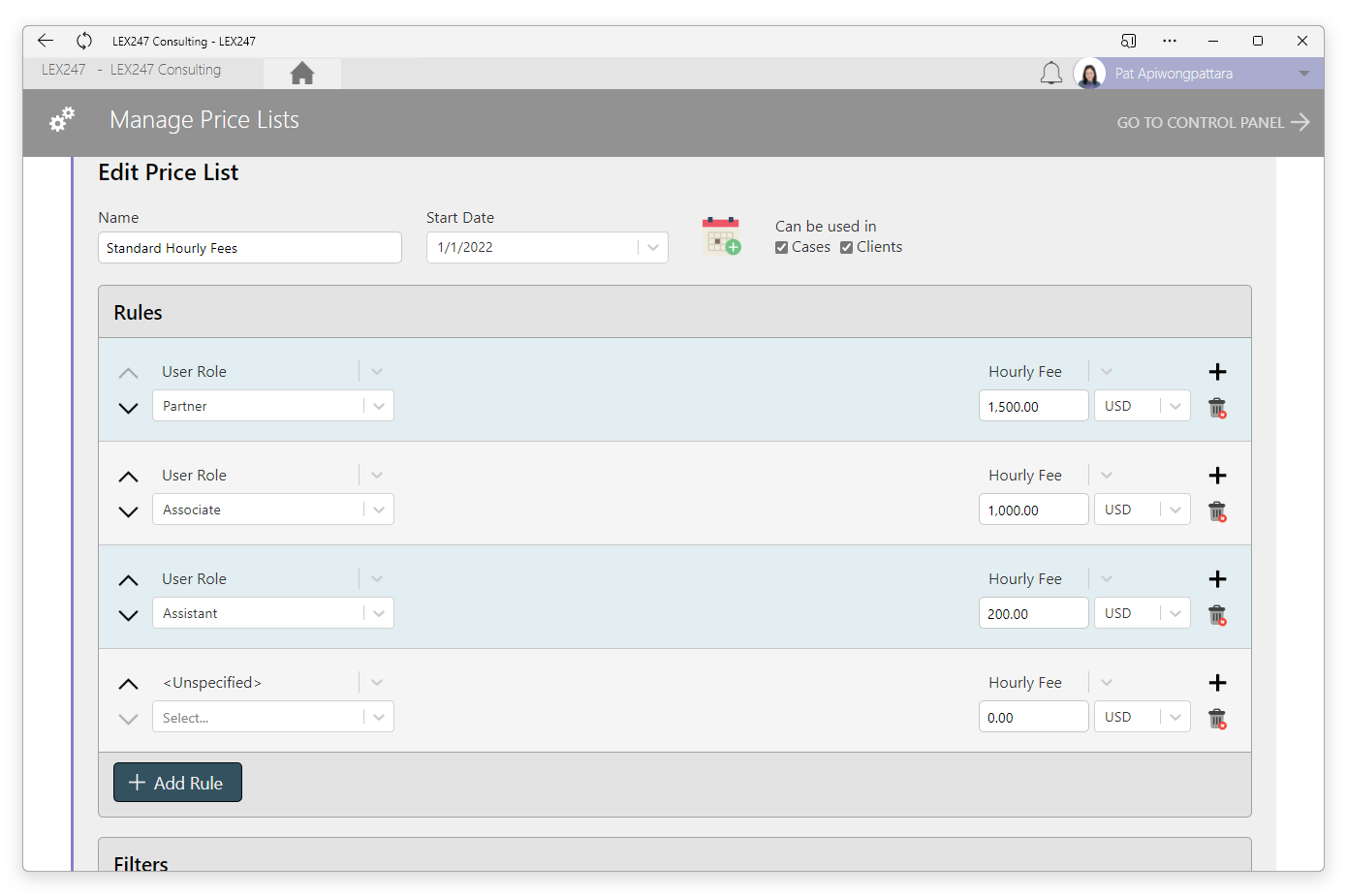
Task: Open currency dropdown for 1,500.00 fee
Action: pos(1143,406)
